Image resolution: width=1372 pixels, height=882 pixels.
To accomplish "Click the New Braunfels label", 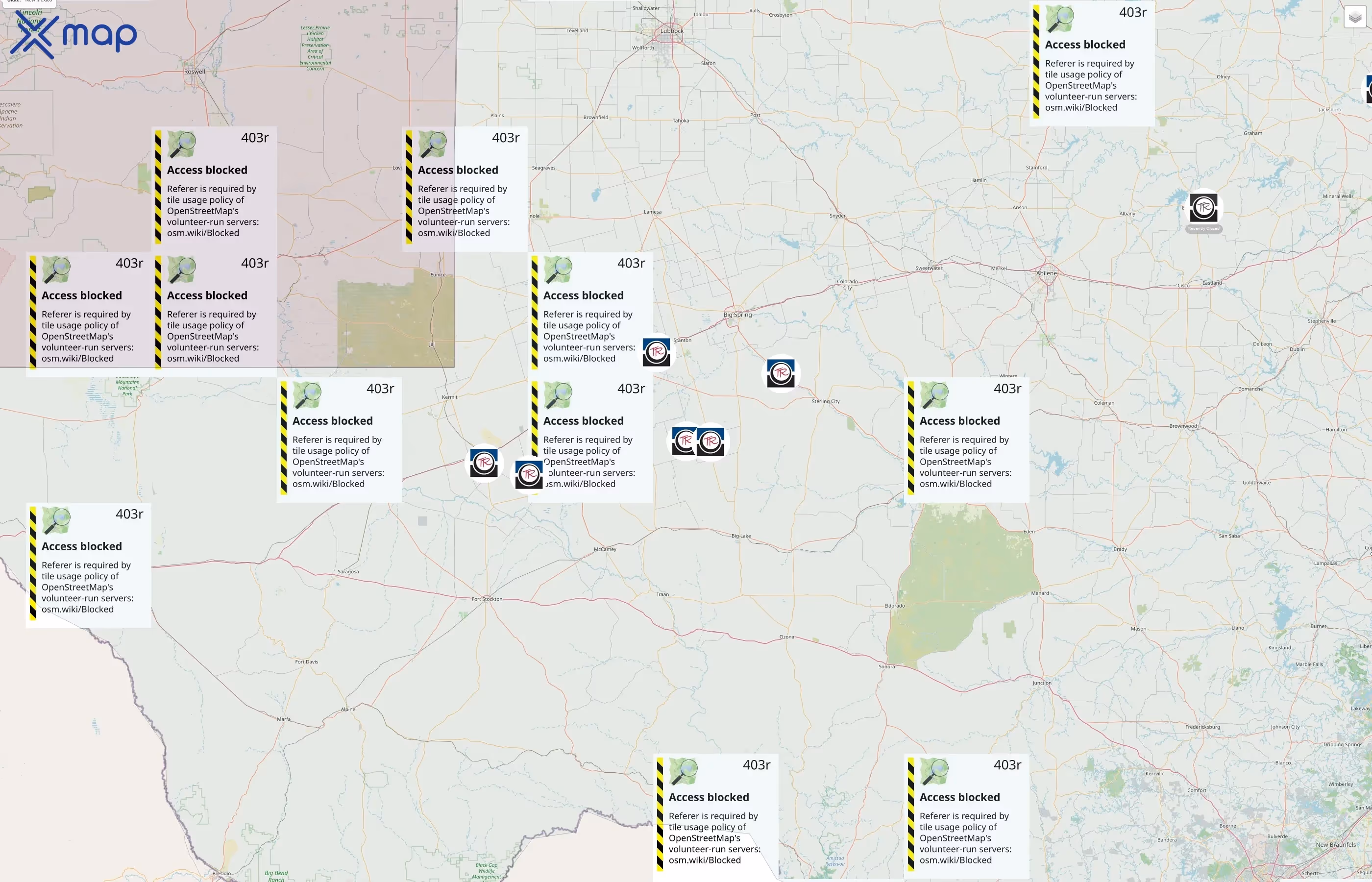I will 1335,844.
